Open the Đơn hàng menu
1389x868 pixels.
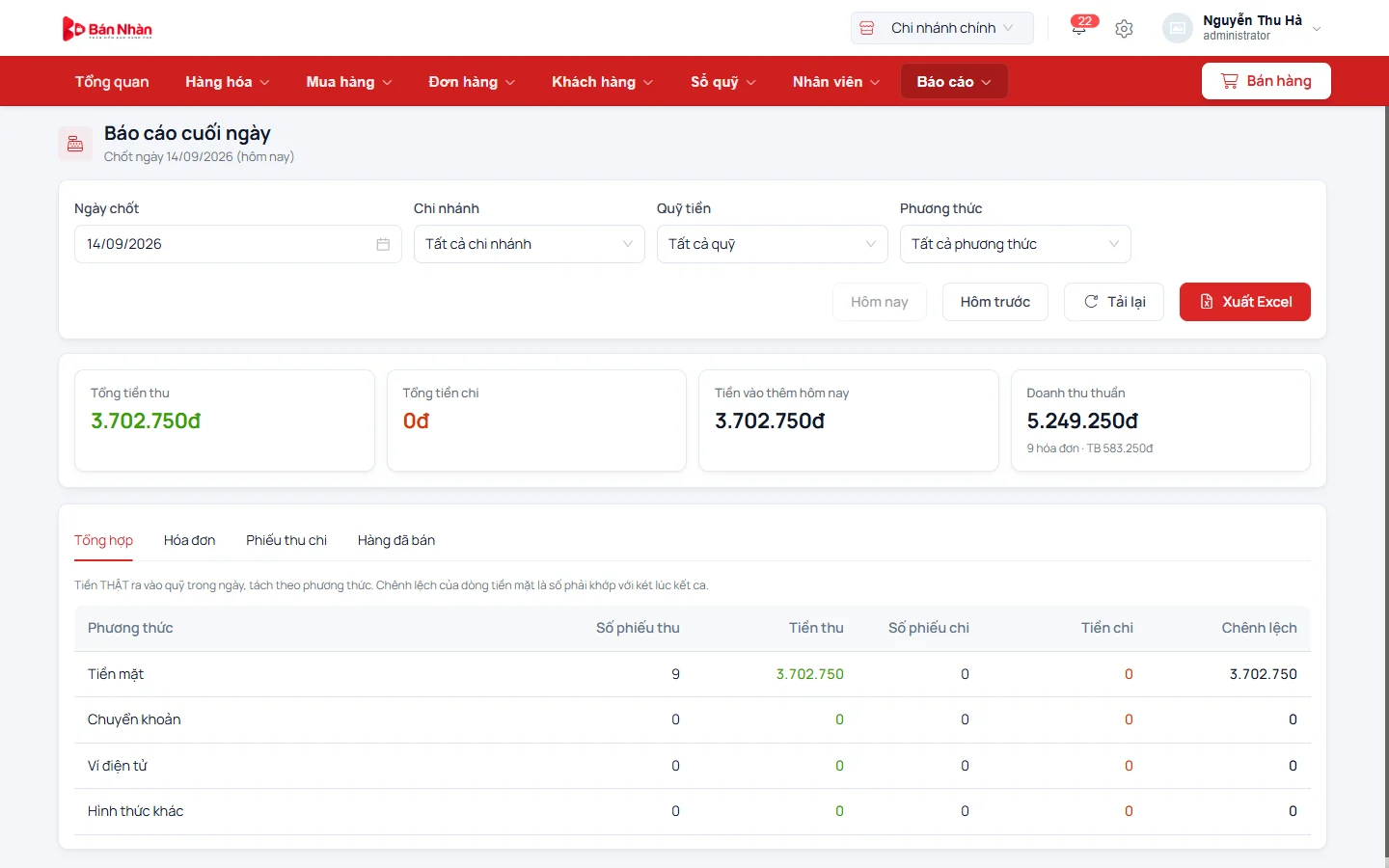point(472,82)
